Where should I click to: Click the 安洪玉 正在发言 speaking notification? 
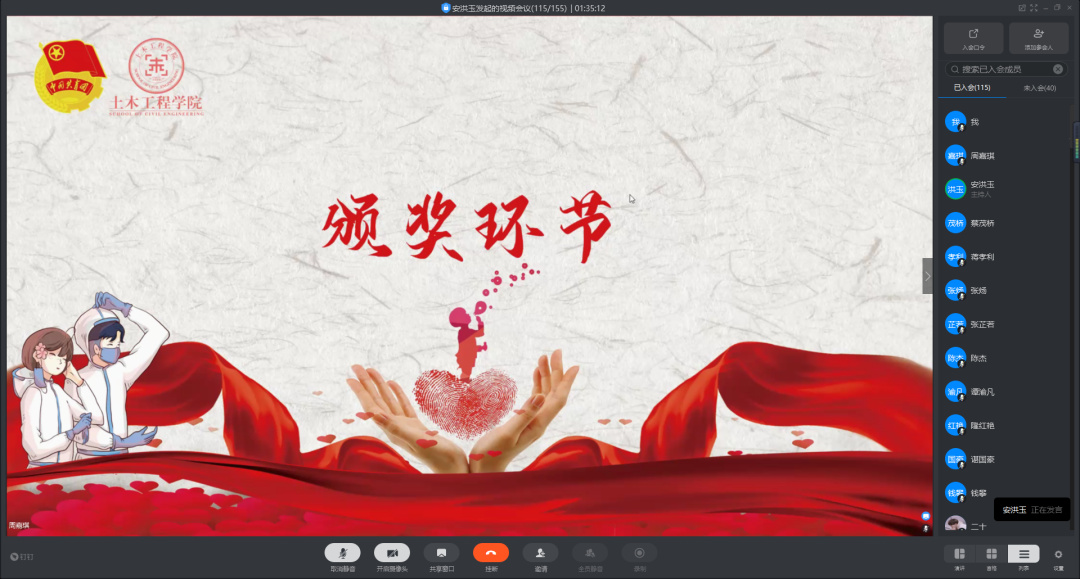(1032, 509)
